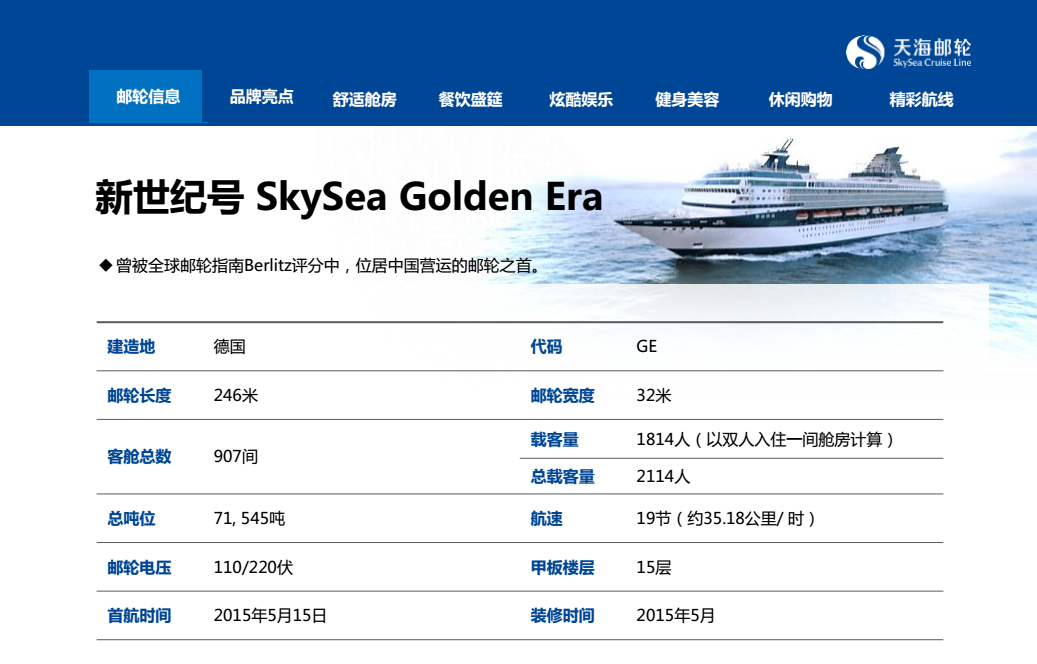
Task: Click the title 新世纪号 SkySea Golden Era
Action: [349, 197]
